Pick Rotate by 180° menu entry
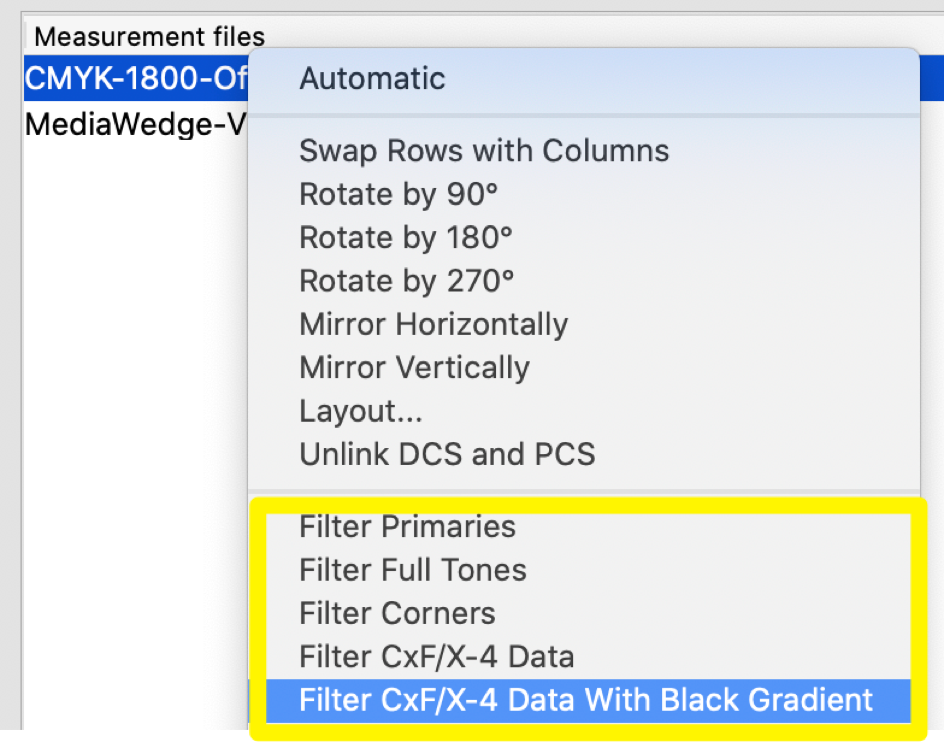This screenshot has width=944, height=742. click(x=583, y=237)
